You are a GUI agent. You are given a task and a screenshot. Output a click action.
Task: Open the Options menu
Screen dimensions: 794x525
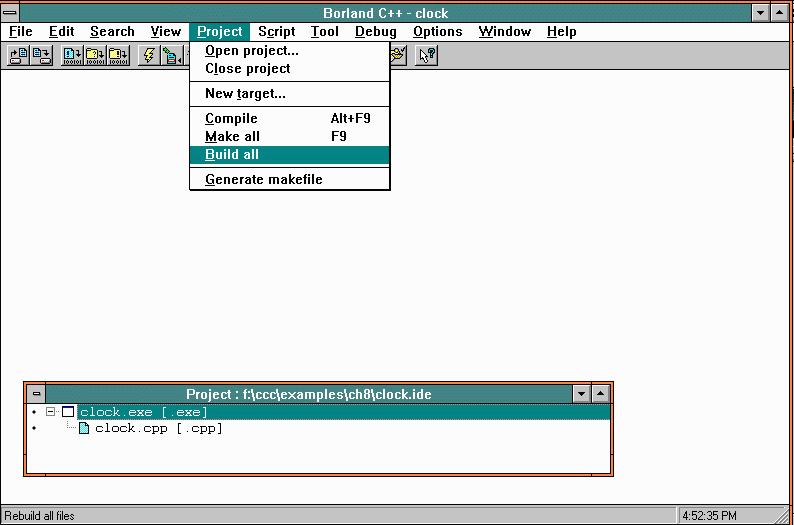click(x=437, y=31)
